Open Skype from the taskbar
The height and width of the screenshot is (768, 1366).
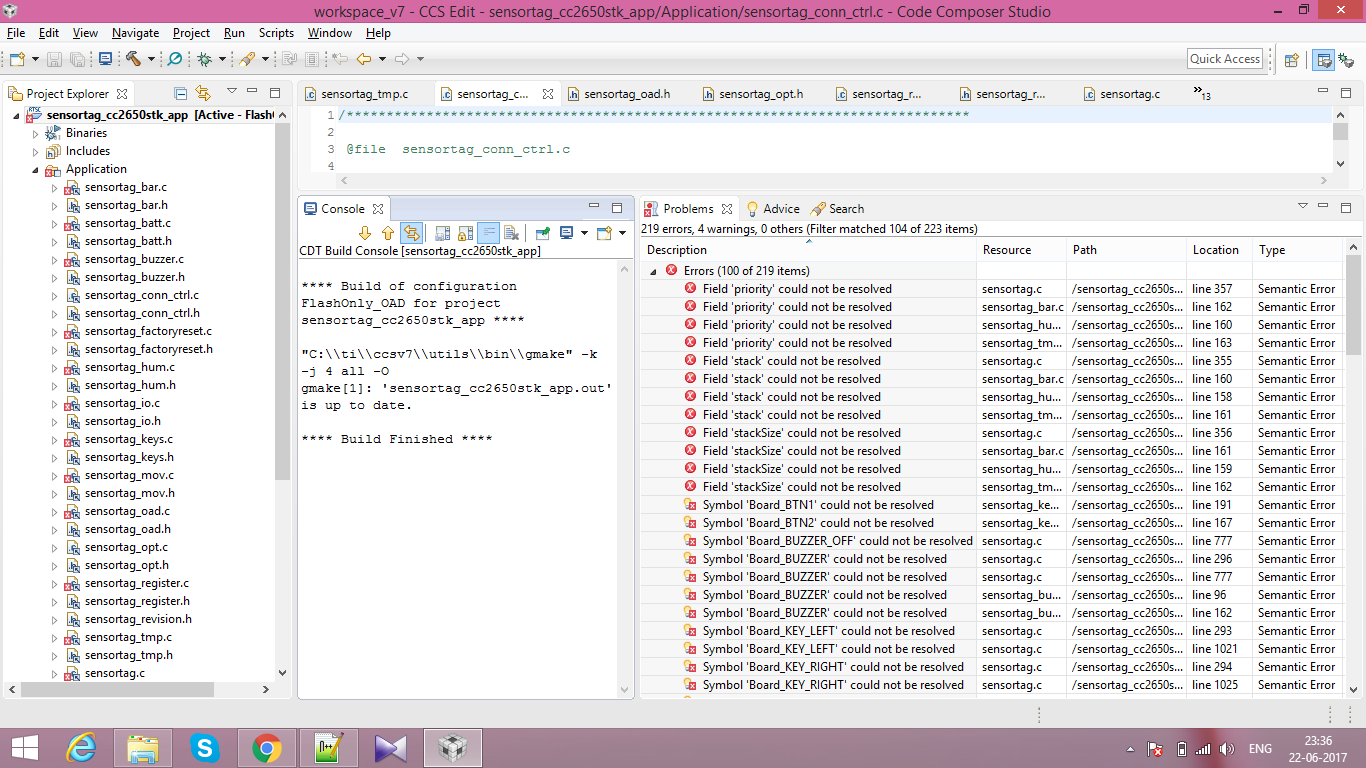[x=205, y=748]
